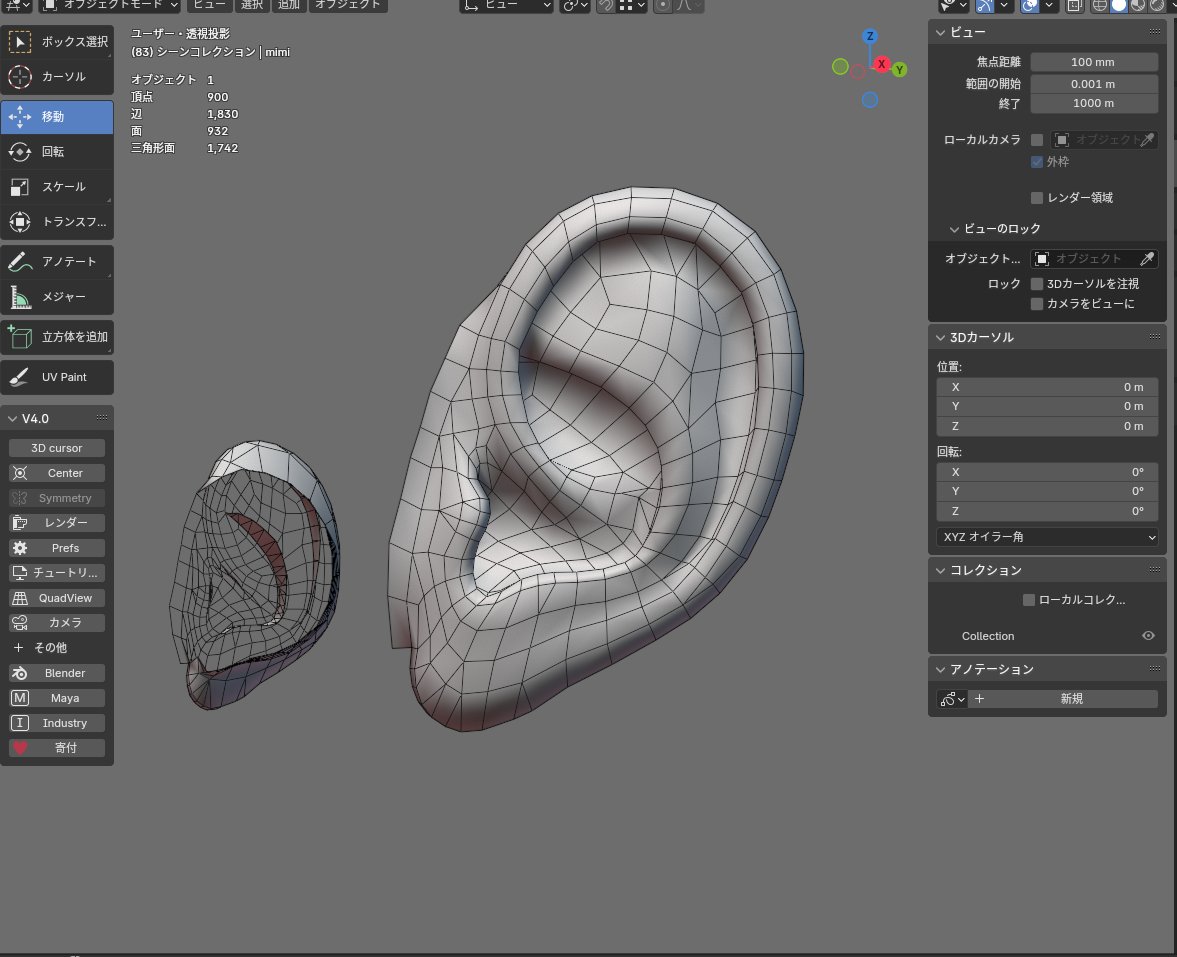This screenshot has width=1177, height=957.
Task: Click the 3D cursor position X field
Action: coord(1047,387)
